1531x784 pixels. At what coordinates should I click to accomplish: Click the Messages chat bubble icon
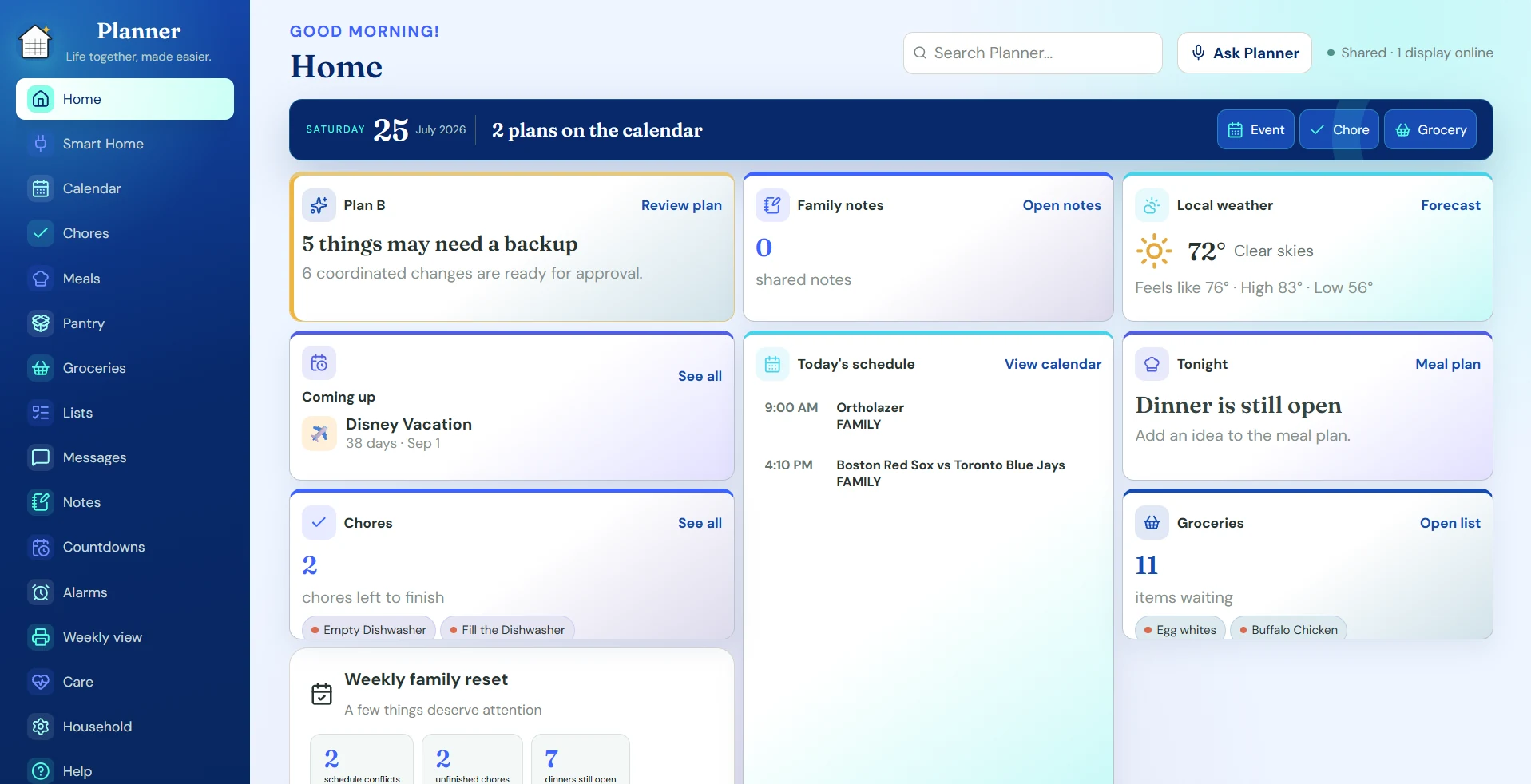tap(41, 457)
